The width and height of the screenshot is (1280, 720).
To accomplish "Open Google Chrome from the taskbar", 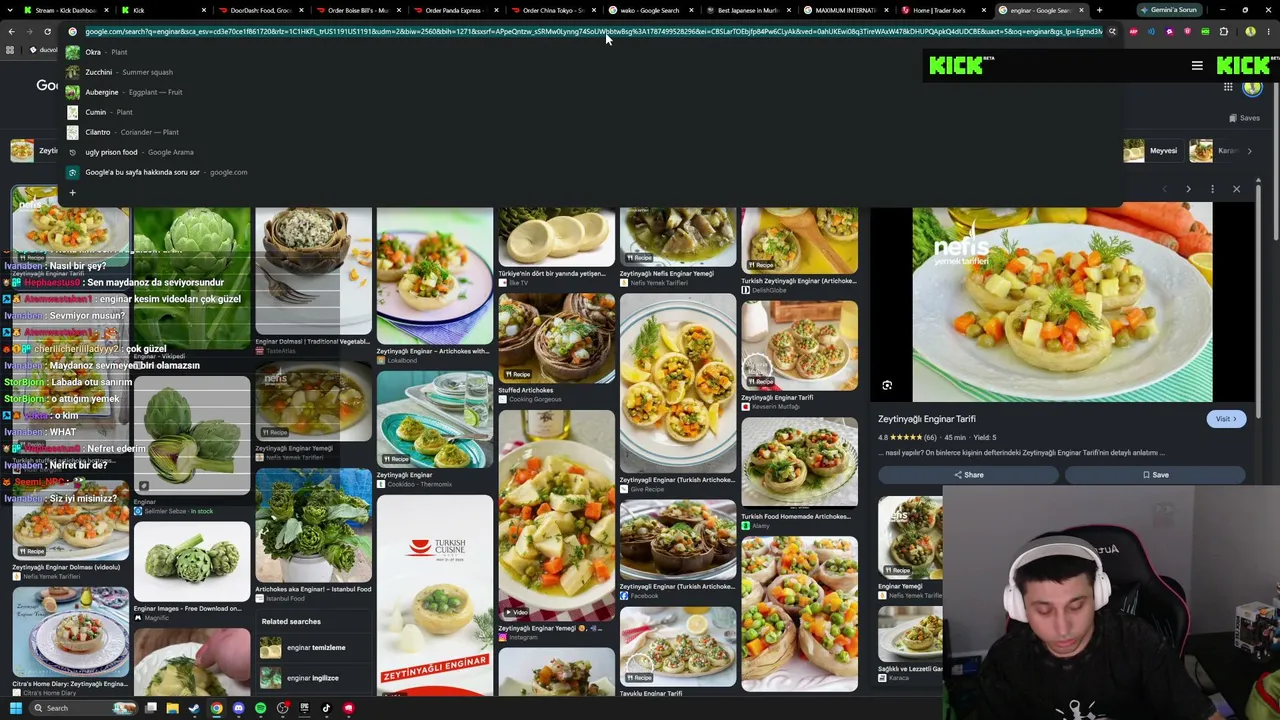I will pyautogui.click(x=216, y=708).
